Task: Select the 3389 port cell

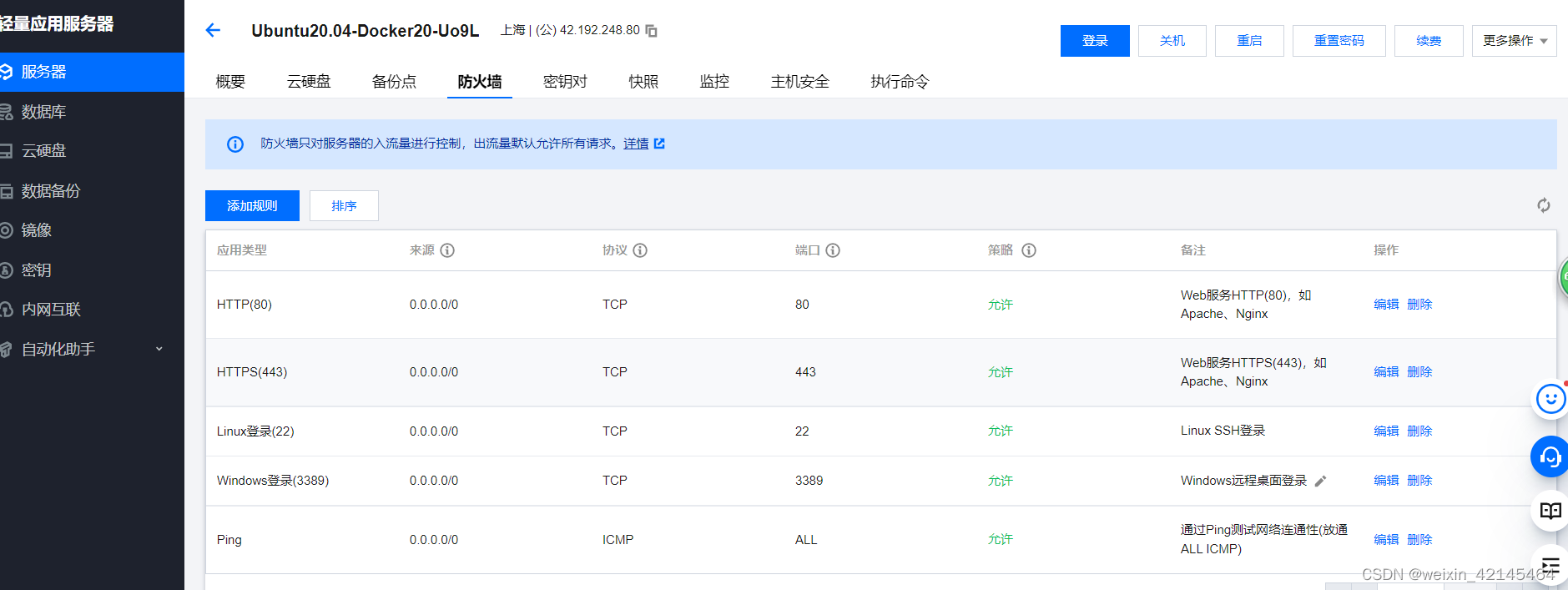Action: 809,481
